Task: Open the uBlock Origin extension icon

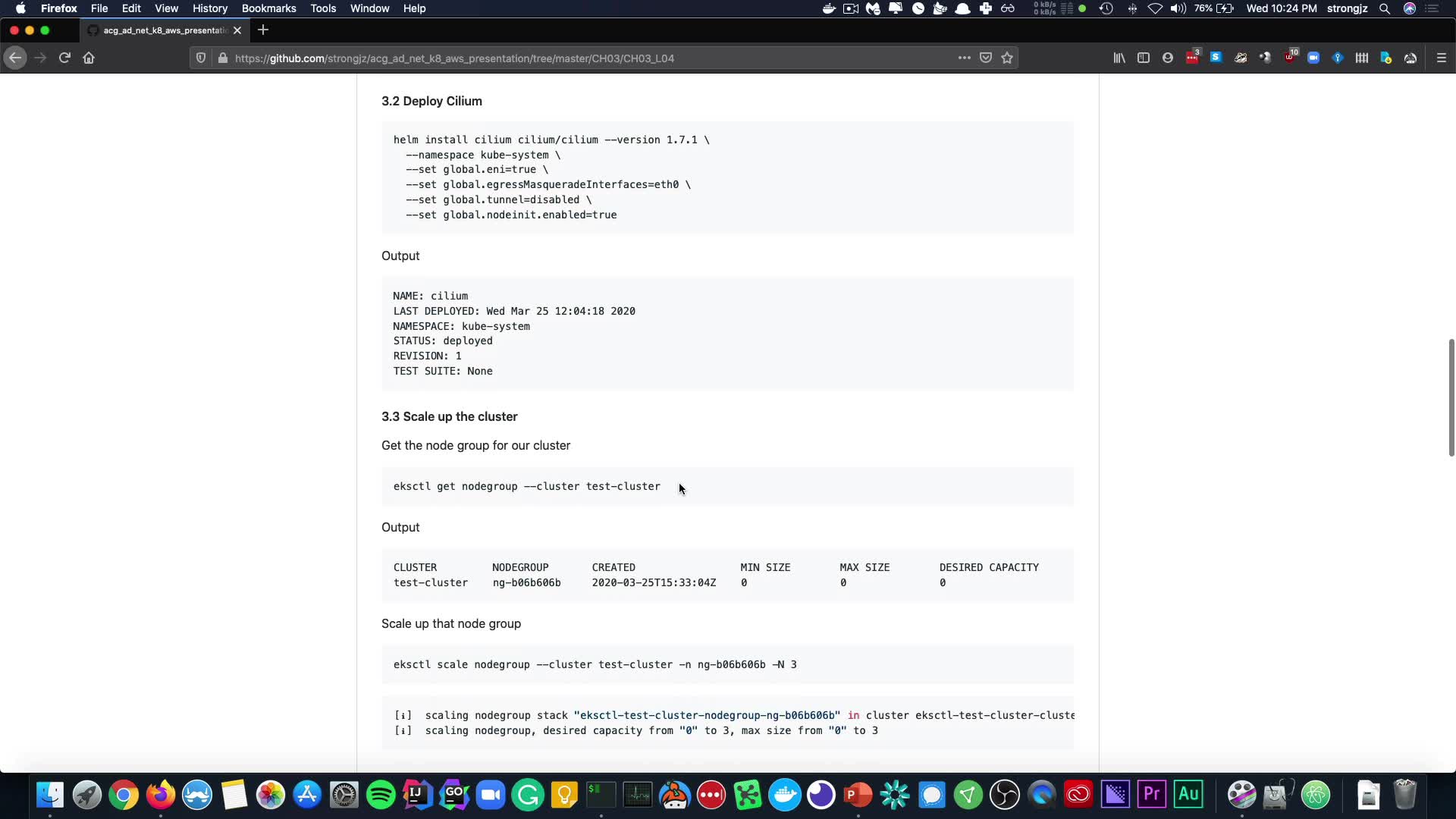Action: (1289, 58)
